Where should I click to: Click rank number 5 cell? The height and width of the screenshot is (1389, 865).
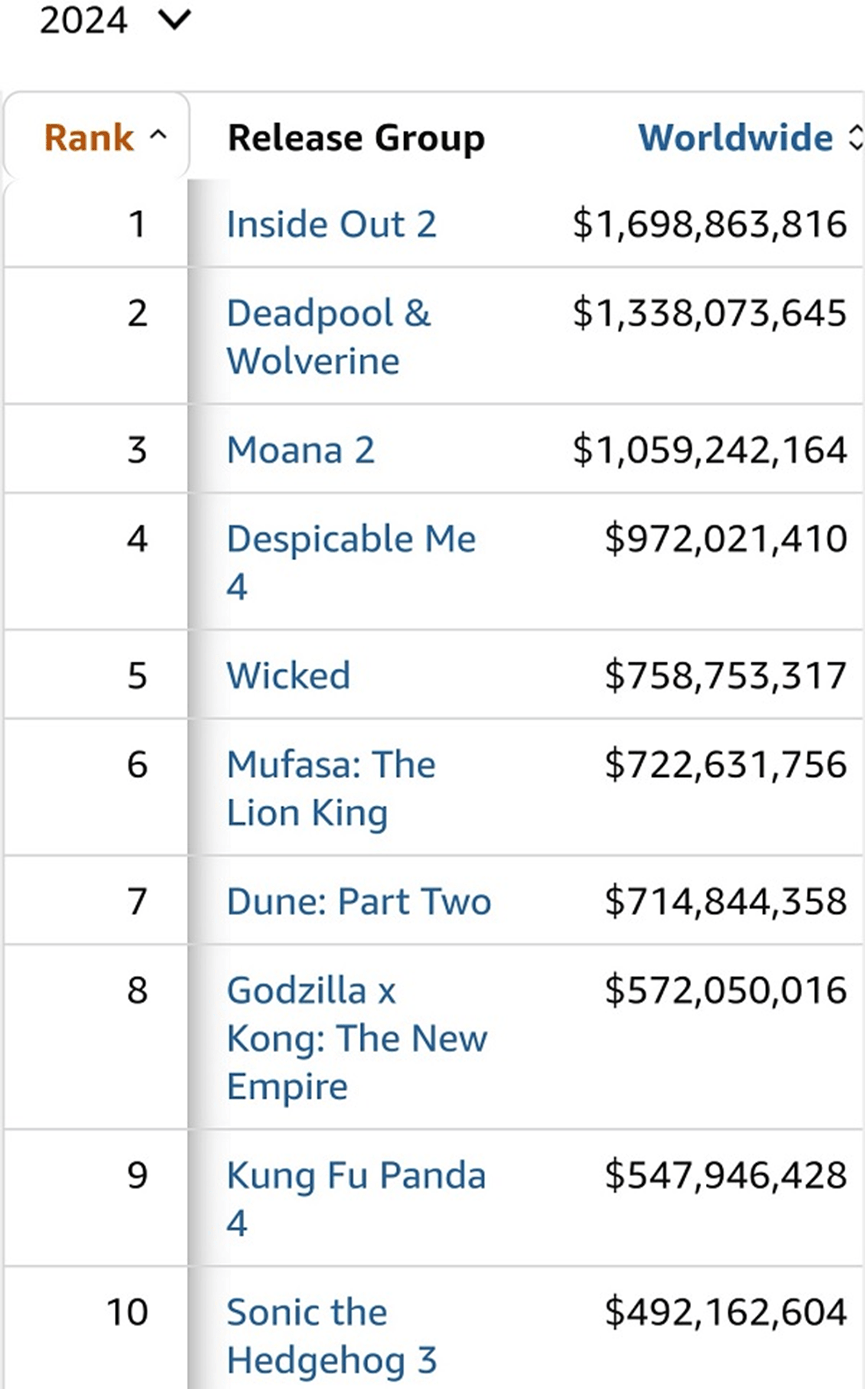(x=137, y=675)
